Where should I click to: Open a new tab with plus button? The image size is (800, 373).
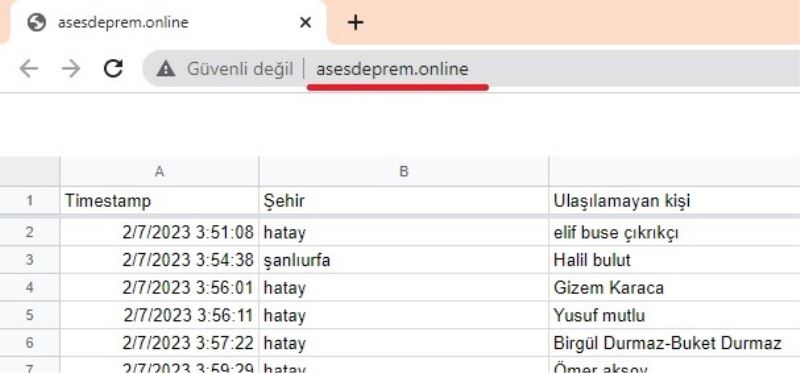point(355,22)
